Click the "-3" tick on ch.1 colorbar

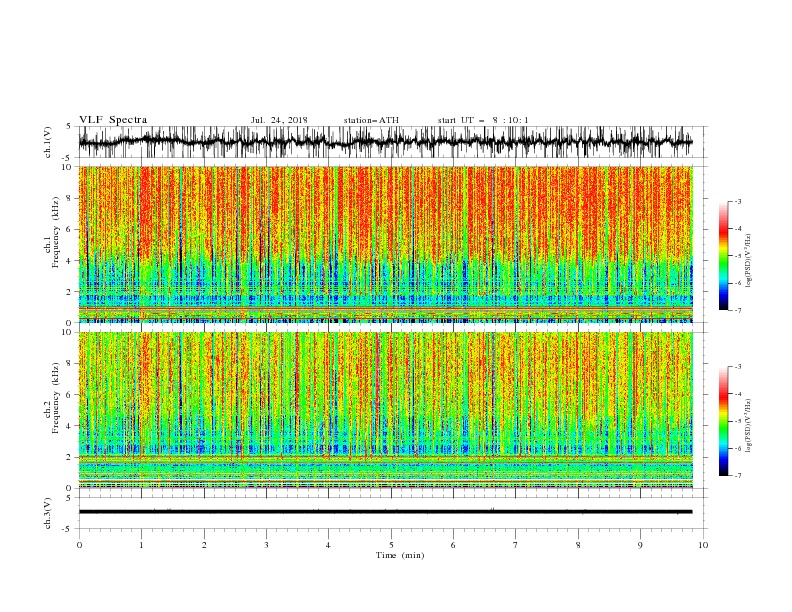737,201
